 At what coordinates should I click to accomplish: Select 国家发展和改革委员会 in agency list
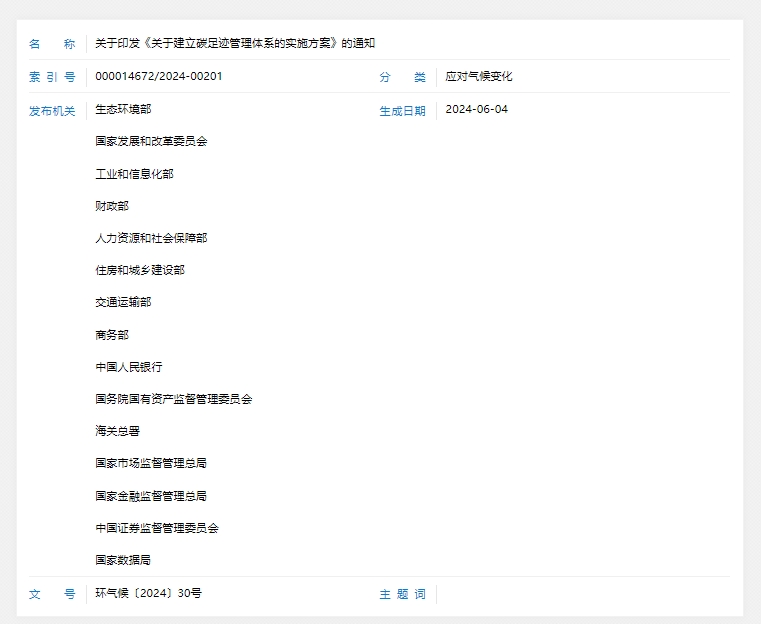click(151, 142)
